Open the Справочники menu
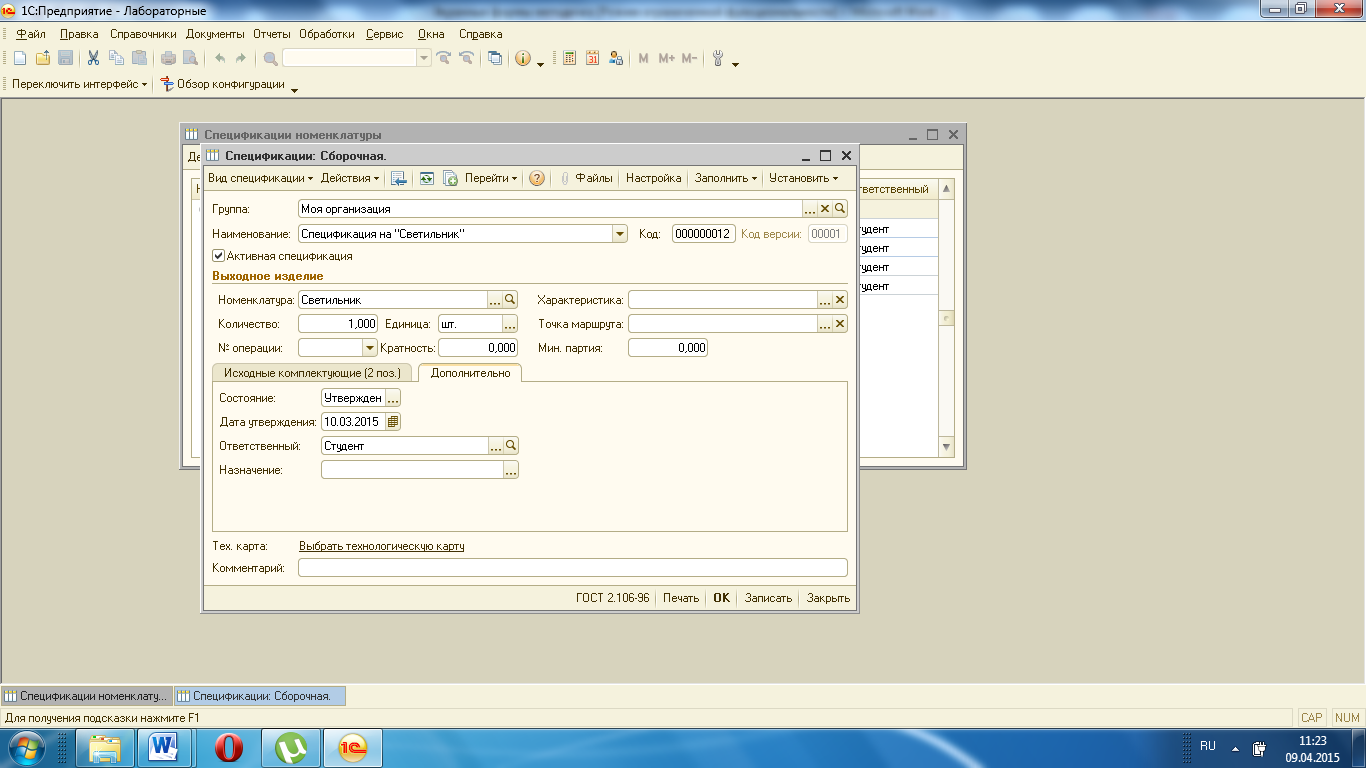Screen dimensions: 1366x768 point(143,34)
